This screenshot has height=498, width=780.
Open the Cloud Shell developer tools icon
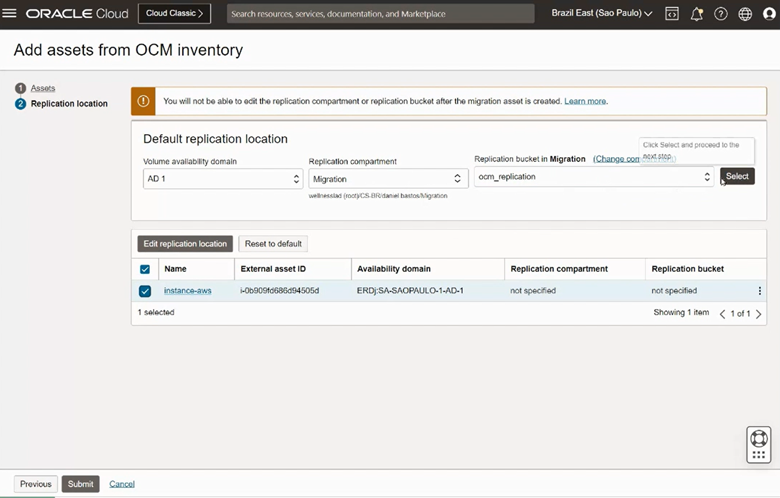pyautogui.click(x=672, y=14)
